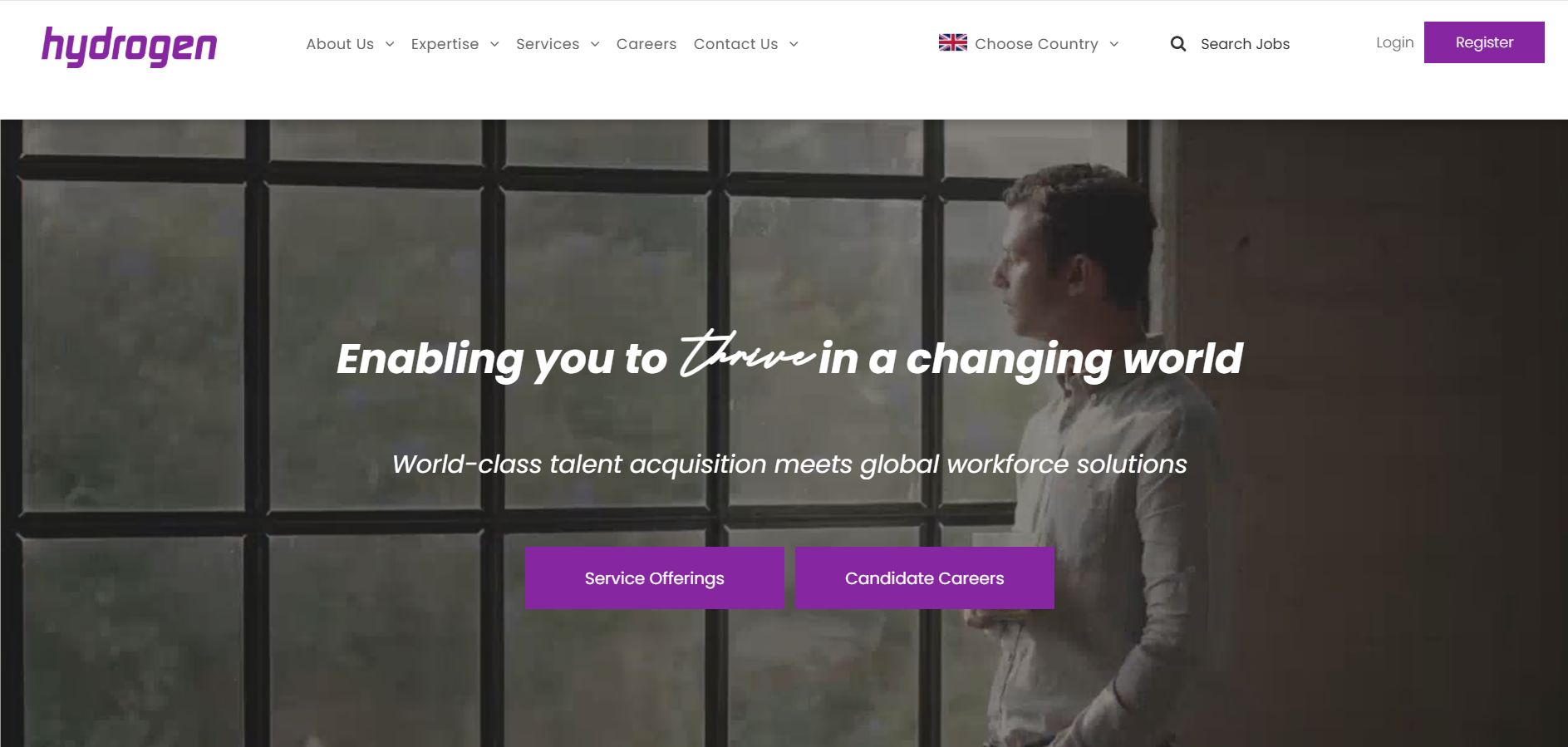Go to the Careers page
Screen dimensions: 1568x747
646,44
